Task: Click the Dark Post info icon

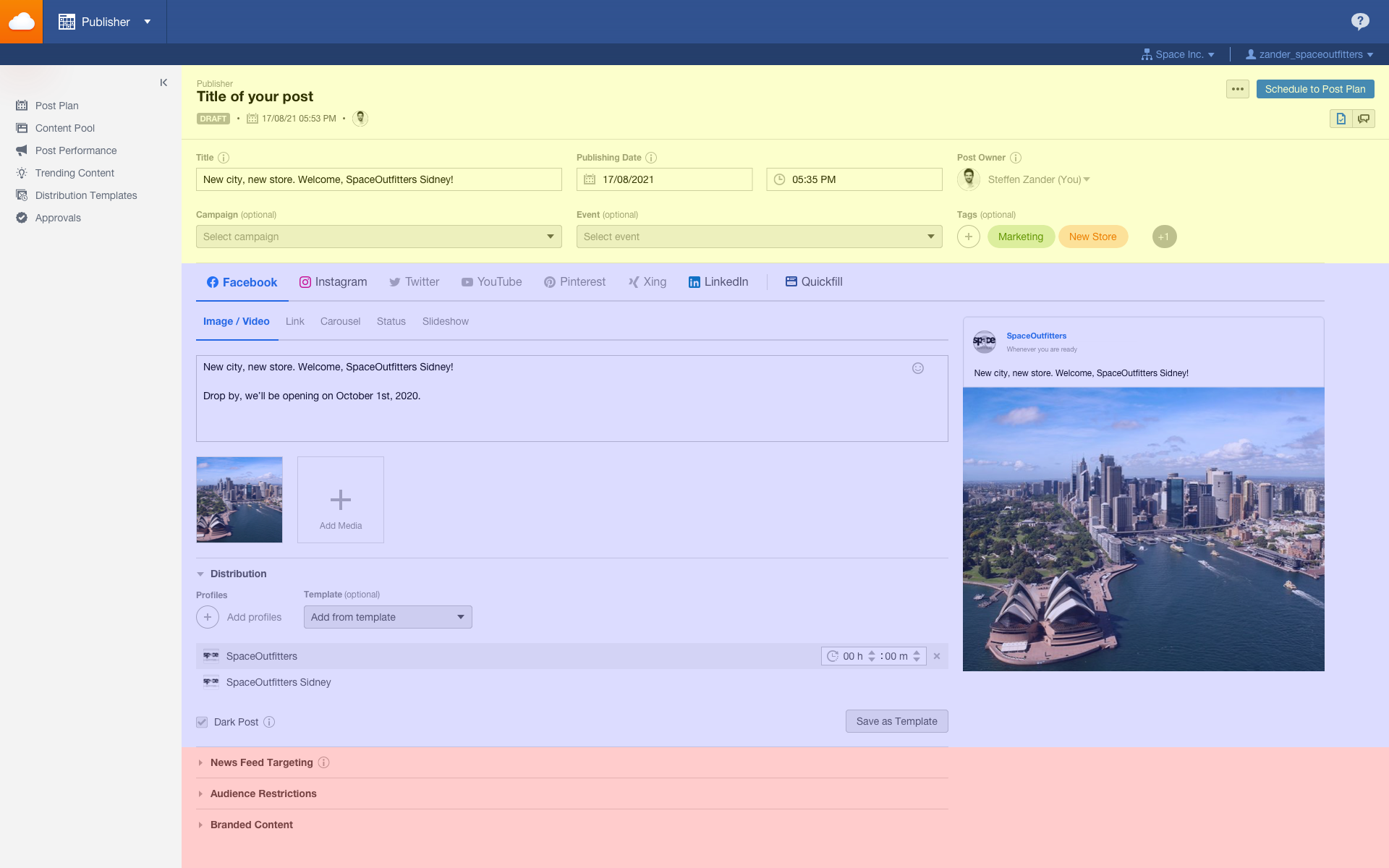Action: click(269, 722)
